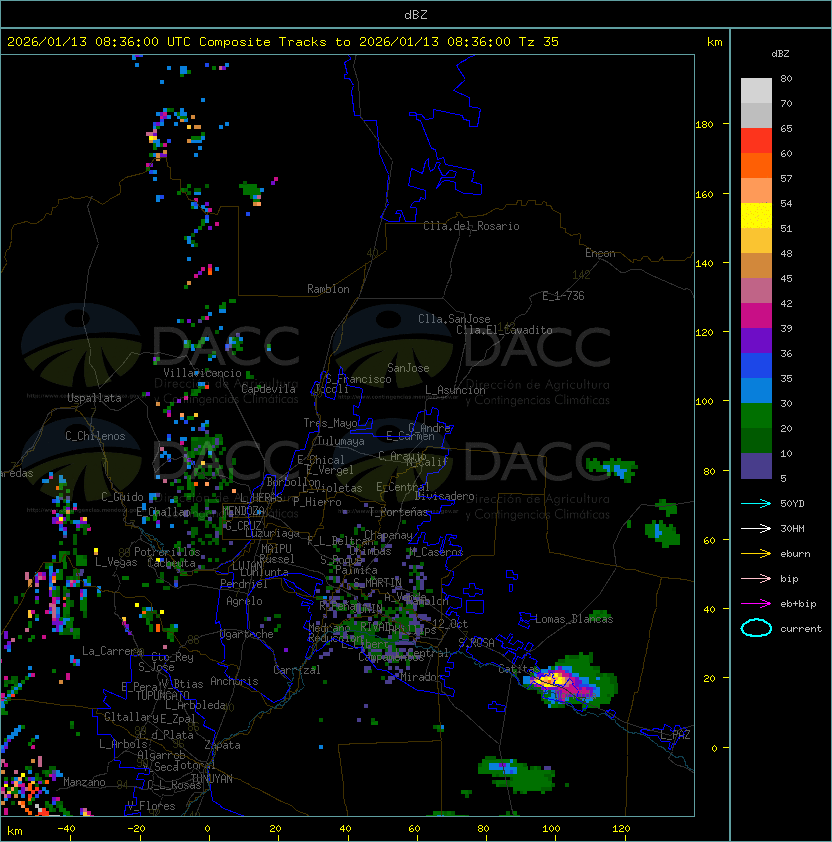Click the green echo patch with blue center near 80 km

(x=612, y=468)
